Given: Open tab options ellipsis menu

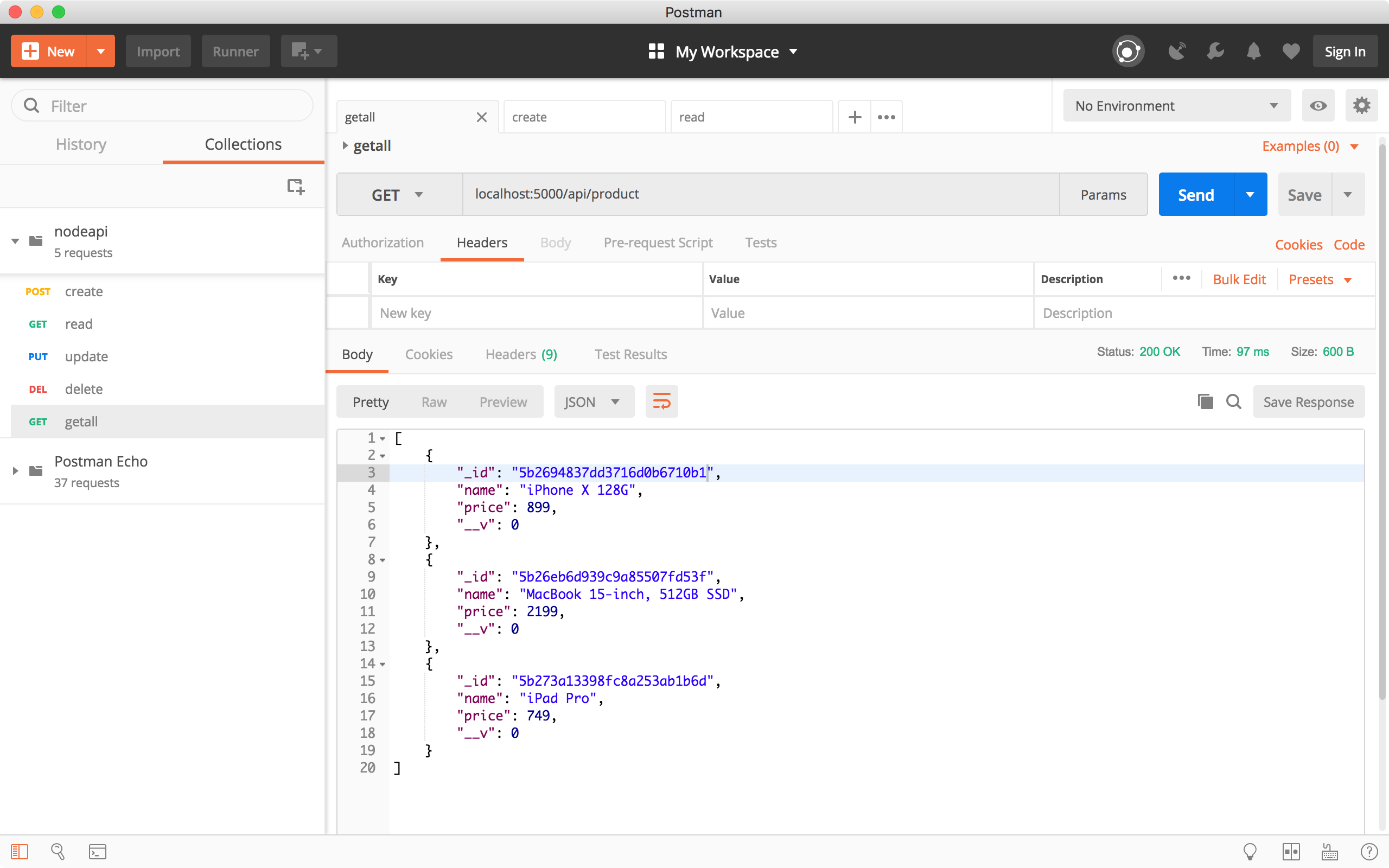Looking at the screenshot, I should (886, 117).
